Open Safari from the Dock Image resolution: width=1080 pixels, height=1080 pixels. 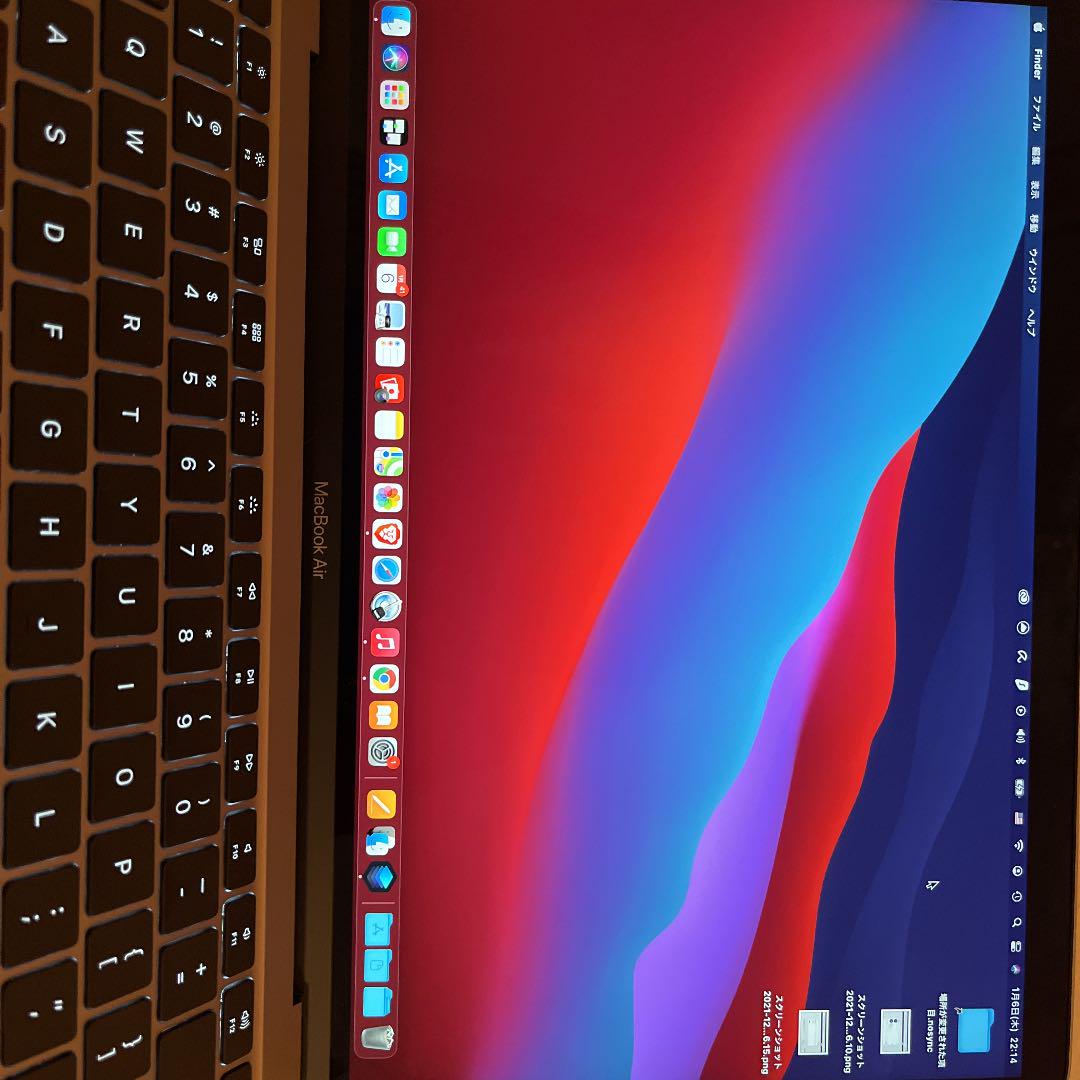tap(386, 570)
